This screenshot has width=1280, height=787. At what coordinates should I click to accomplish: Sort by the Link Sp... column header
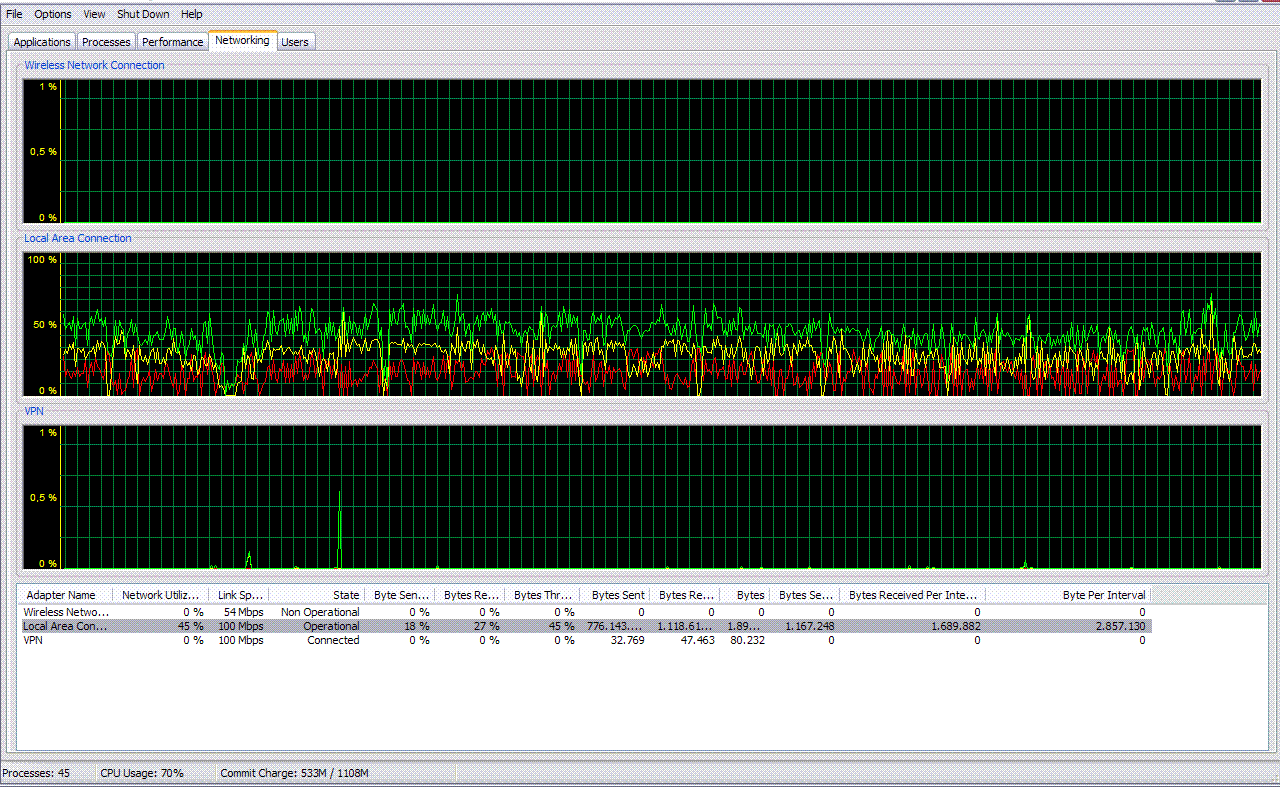[238, 595]
